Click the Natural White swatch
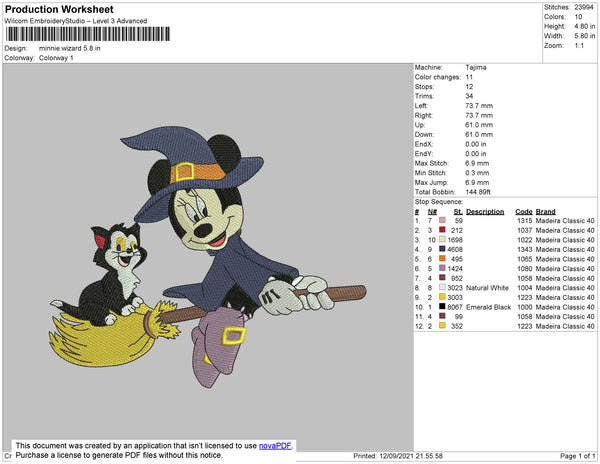 (442, 287)
